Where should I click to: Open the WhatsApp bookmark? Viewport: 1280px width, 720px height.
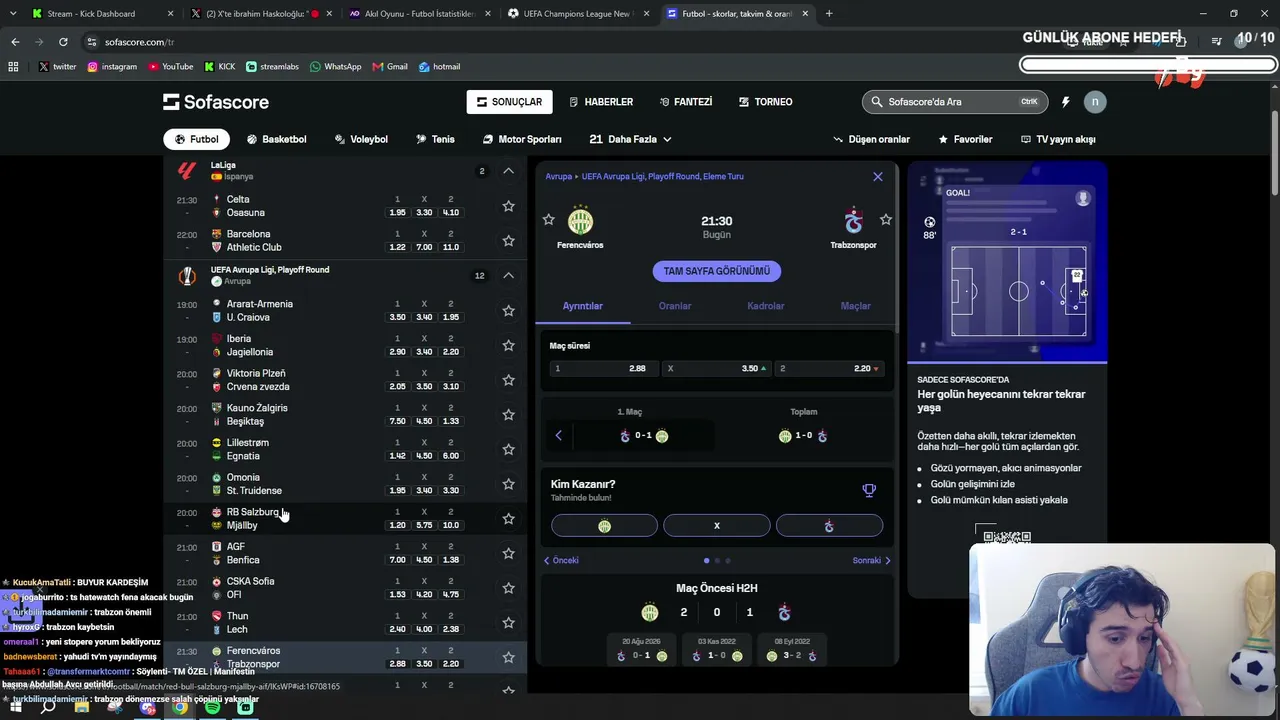[x=335, y=67]
